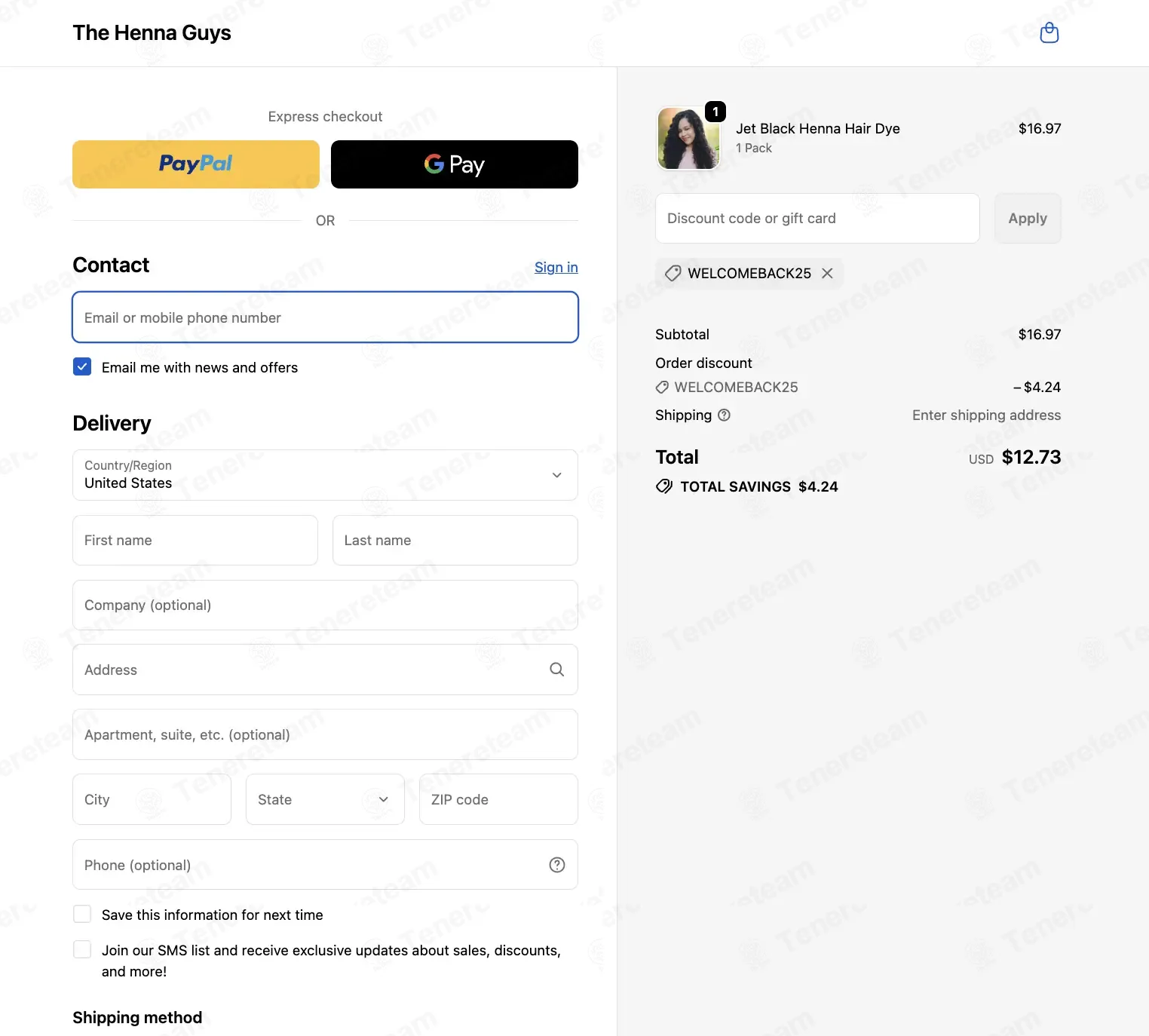Click the Jet Black Henna Hair Dye title
The image size is (1149, 1036).
[x=818, y=128]
